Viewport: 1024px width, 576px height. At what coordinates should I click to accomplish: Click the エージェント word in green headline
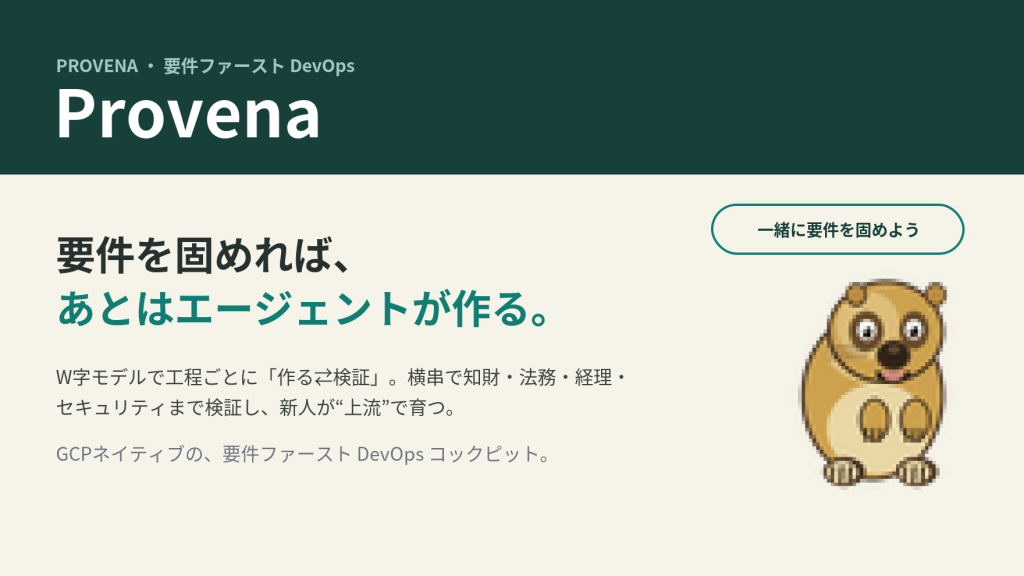pyautogui.click(x=293, y=308)
